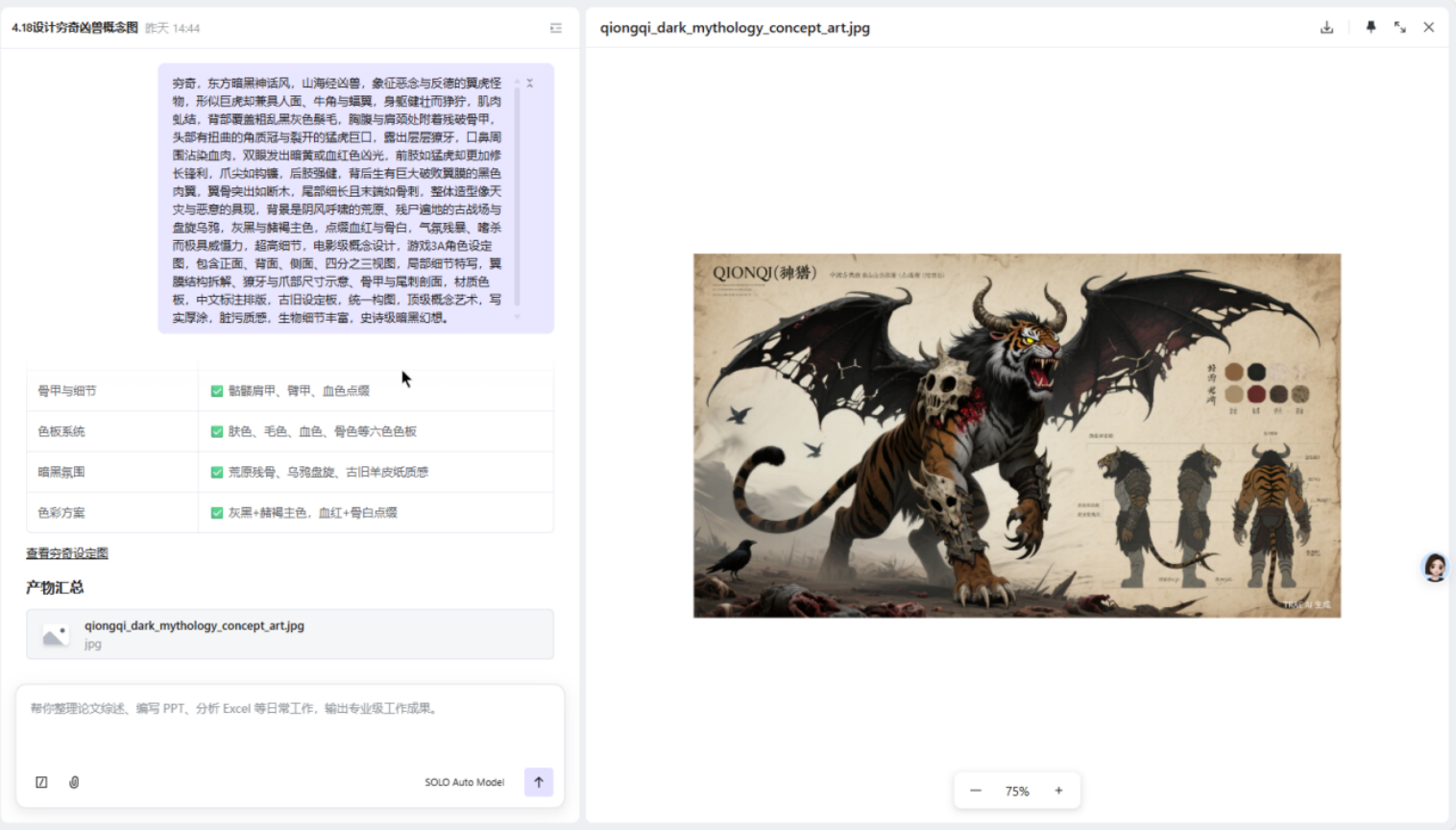Send message with the up arrow button

click(x=539, y=782)
